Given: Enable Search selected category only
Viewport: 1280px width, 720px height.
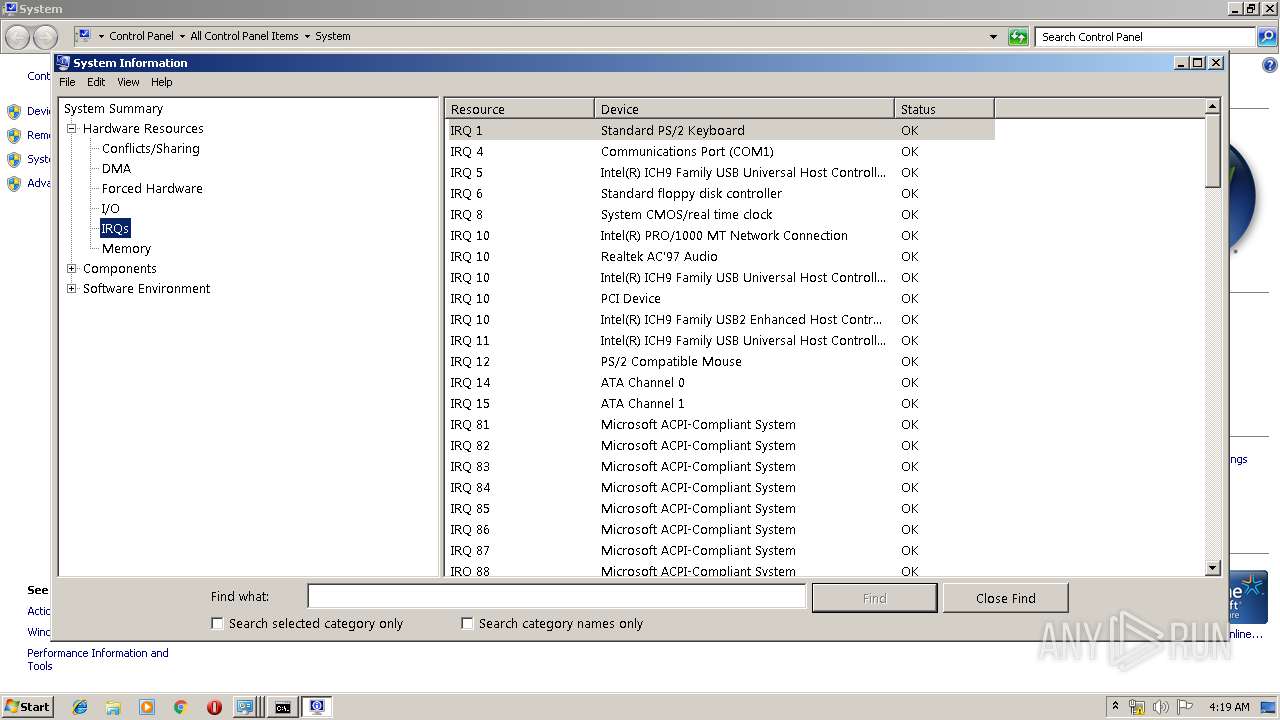Looking at the screenshot, I should pyautogui.click(x=217, y=623).
